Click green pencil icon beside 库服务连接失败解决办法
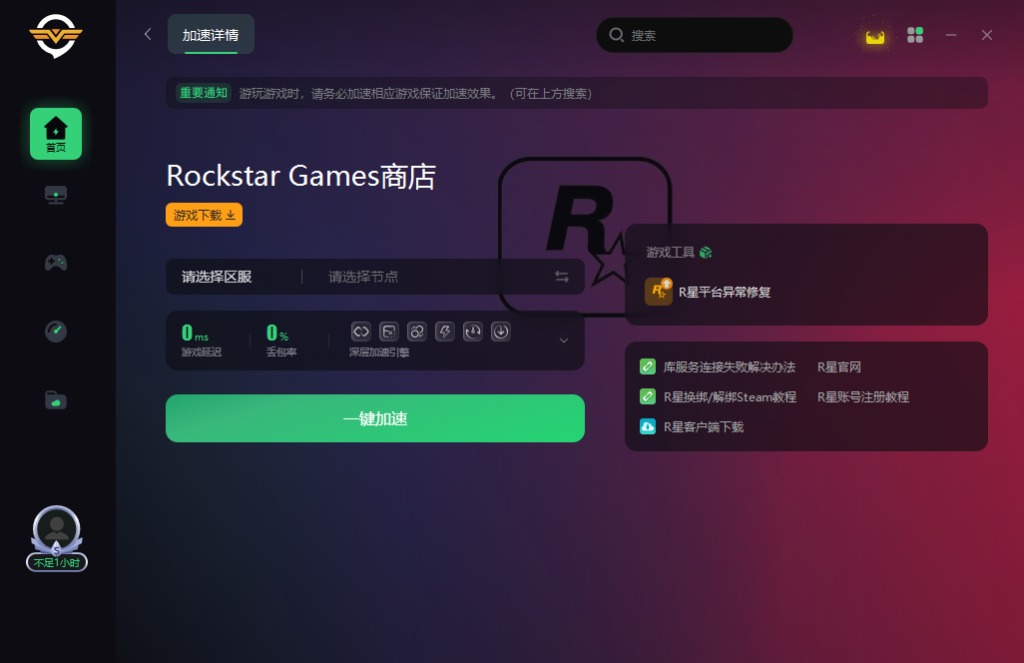 tap(647, 366)
